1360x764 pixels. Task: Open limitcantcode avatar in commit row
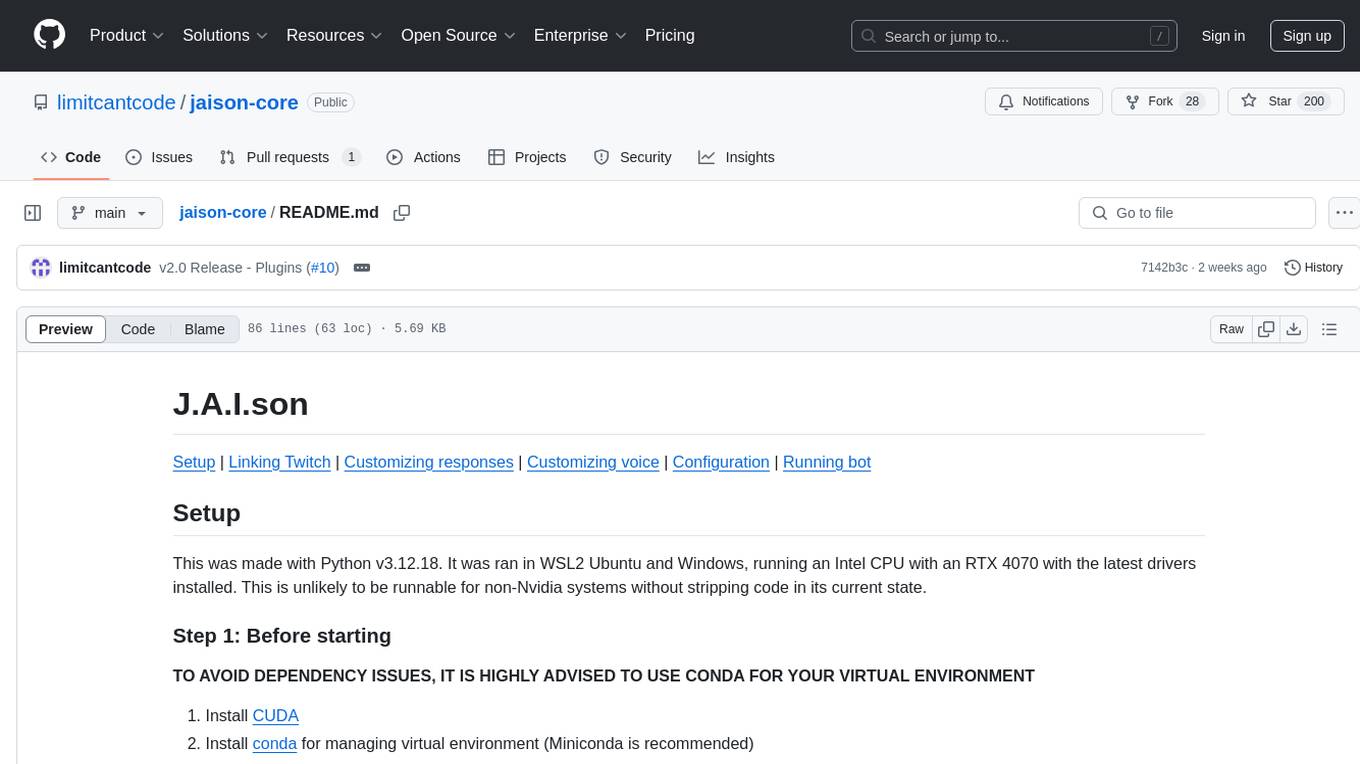(41, 268)
